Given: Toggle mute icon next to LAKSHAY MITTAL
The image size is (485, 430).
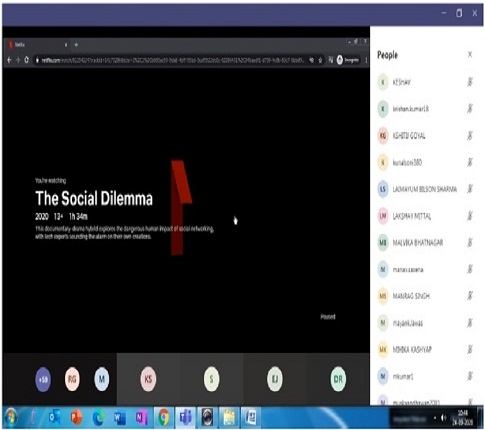Looking at the screenshot, I should point(470,216).
